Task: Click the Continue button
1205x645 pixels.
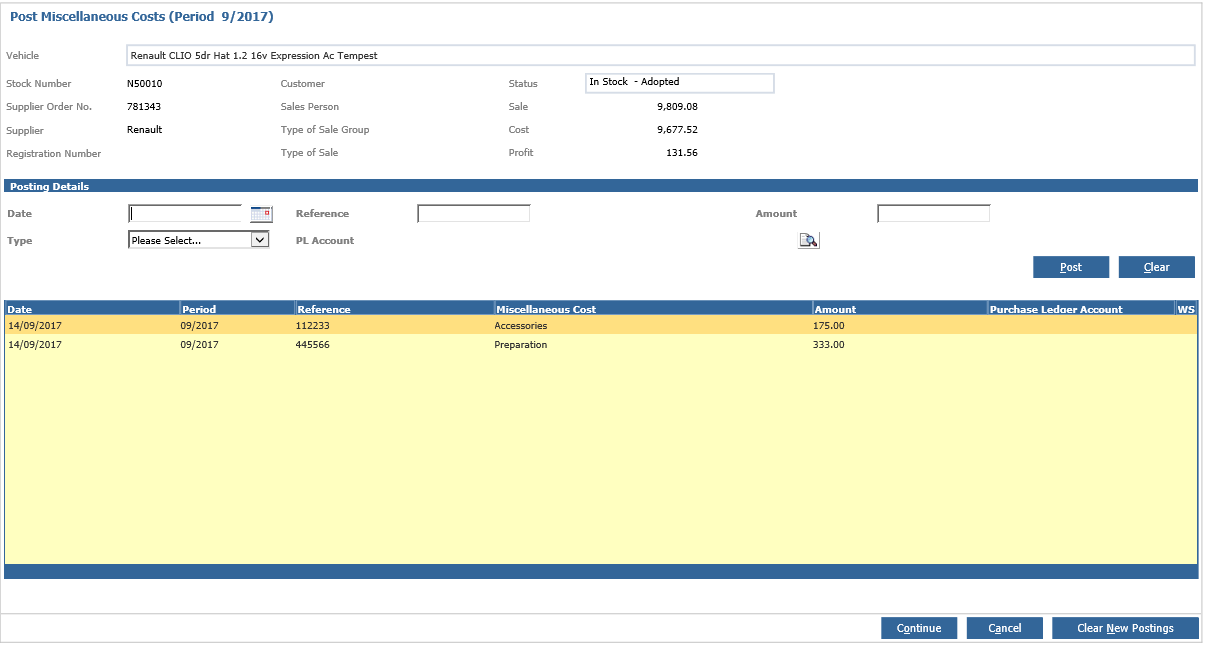Action: (919, 628)
